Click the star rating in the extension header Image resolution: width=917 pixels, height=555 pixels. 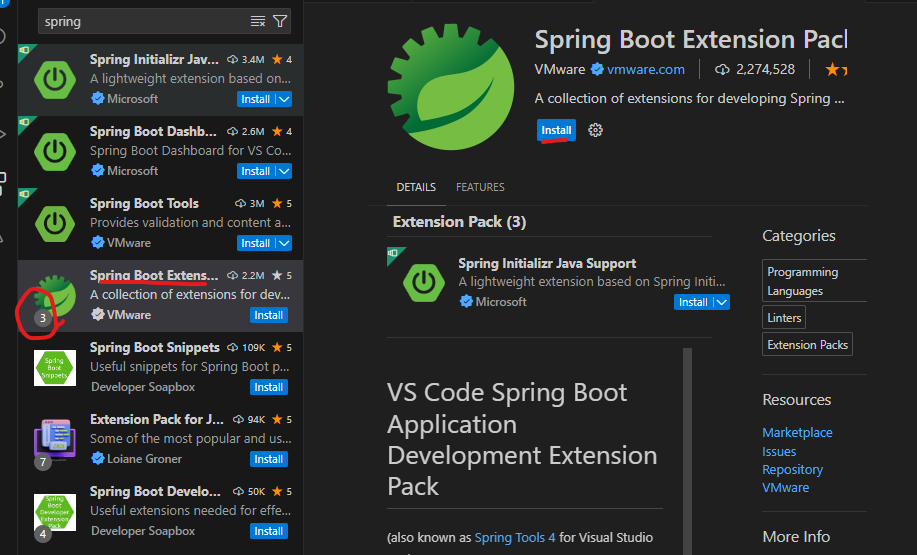click(836, 70)
